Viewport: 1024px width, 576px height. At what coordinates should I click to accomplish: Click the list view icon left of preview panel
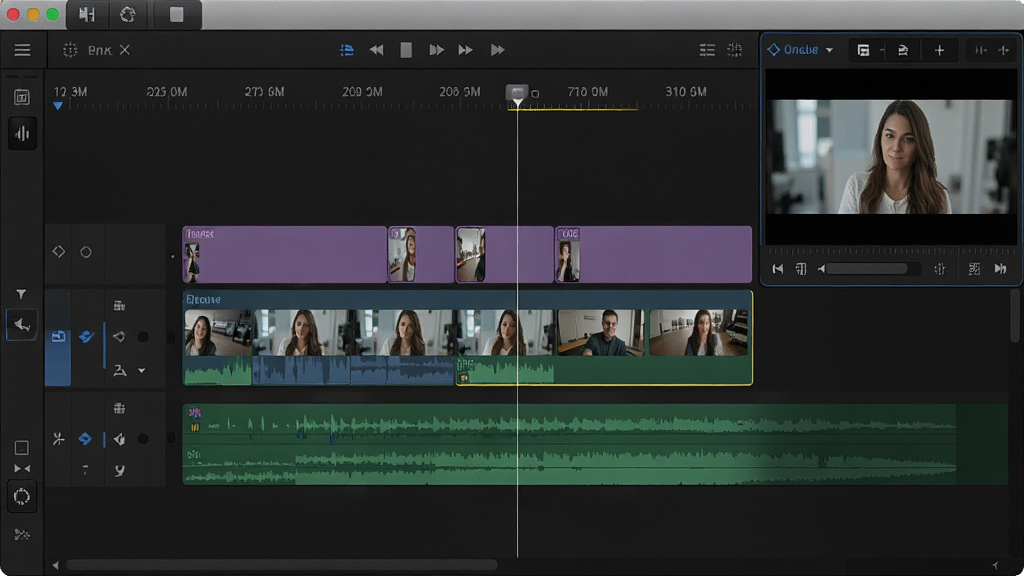coord(707,50)
